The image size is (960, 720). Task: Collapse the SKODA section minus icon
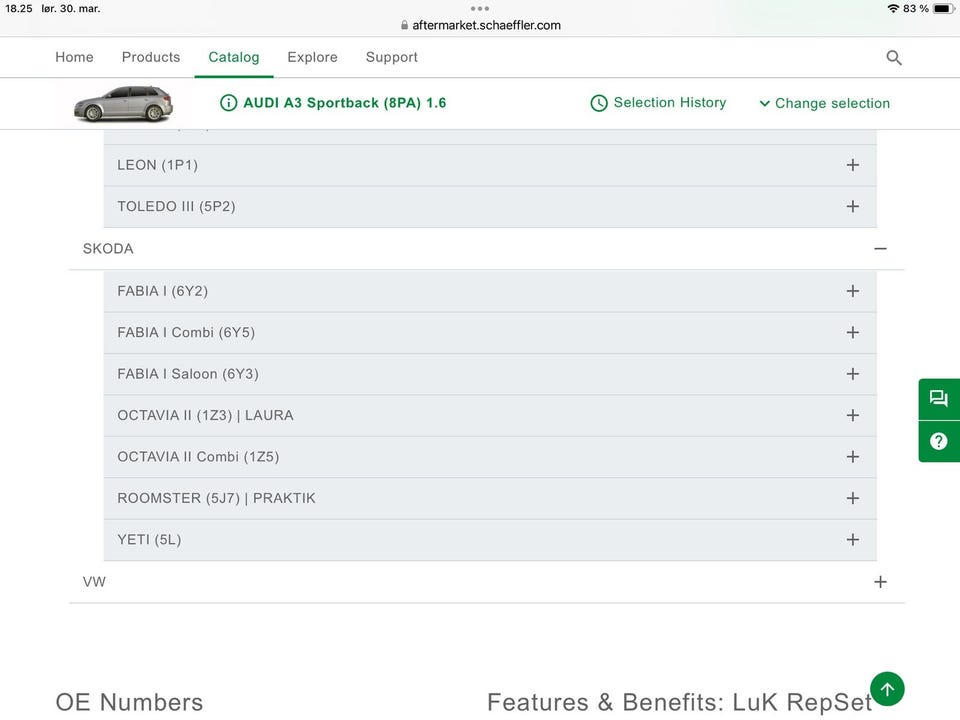(x=880, y=249)
